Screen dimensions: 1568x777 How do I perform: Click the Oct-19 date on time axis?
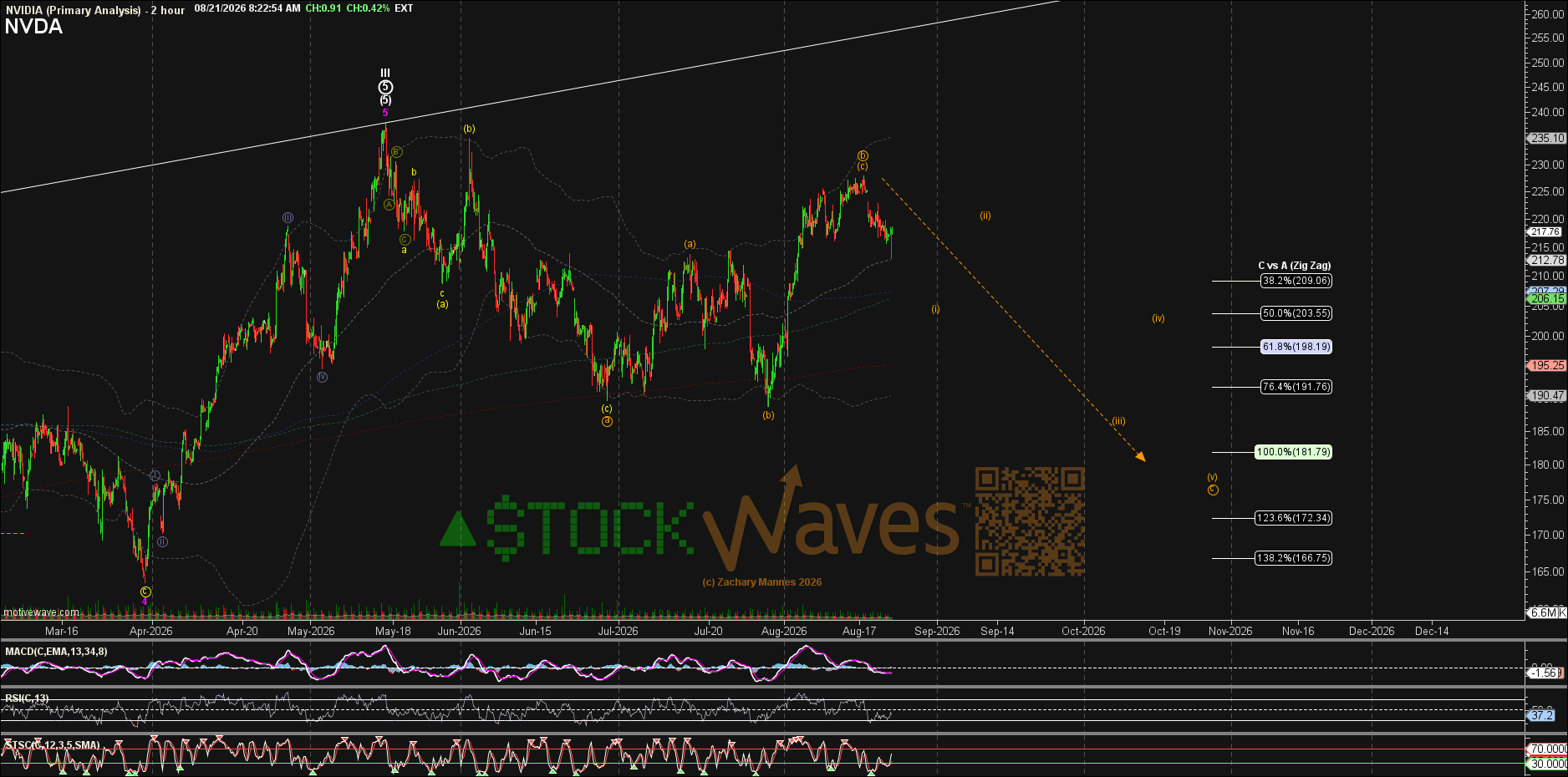[x=1164, y=632]
